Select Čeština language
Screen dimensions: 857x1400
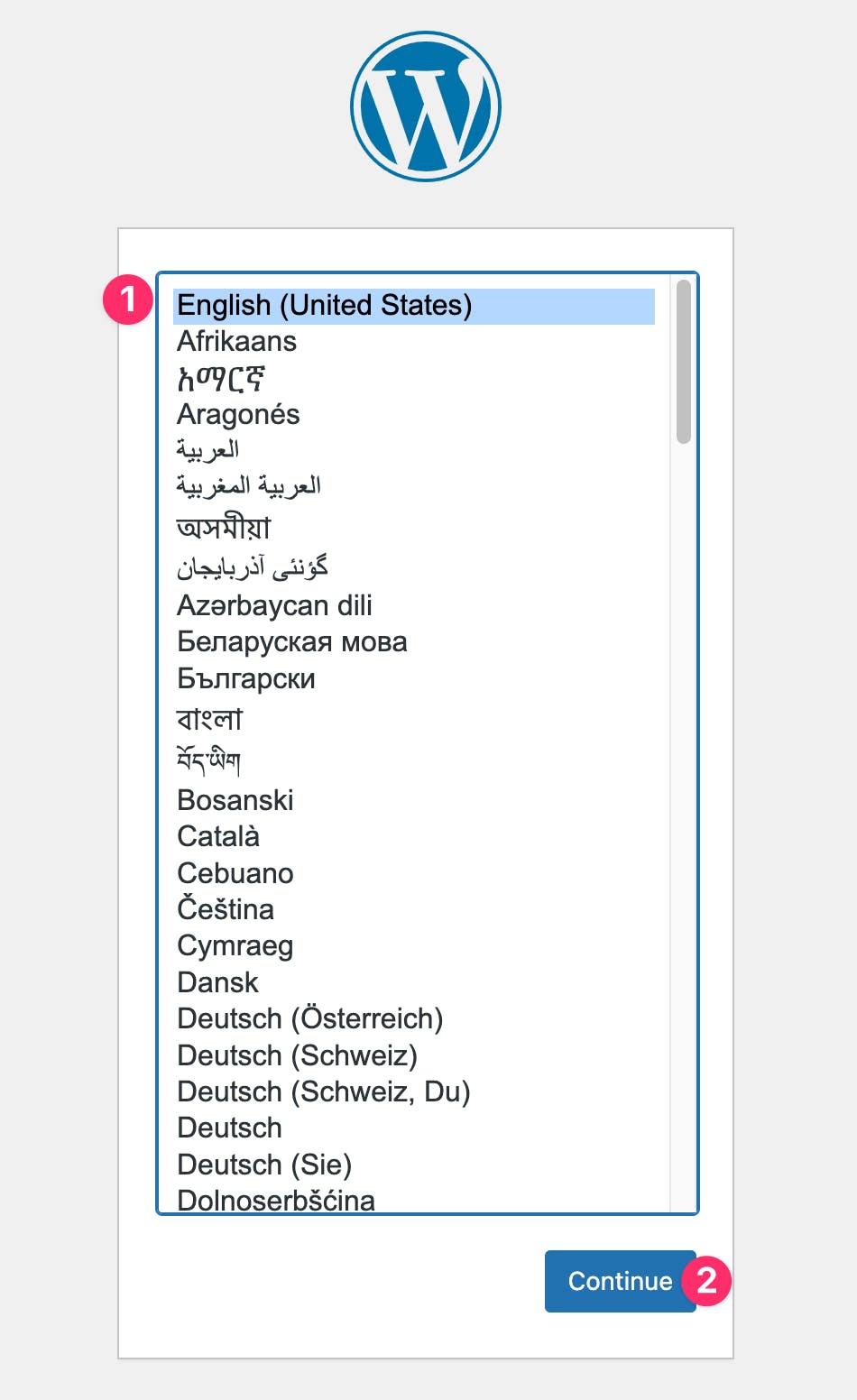pyautogui.click(x=226, y=909)
